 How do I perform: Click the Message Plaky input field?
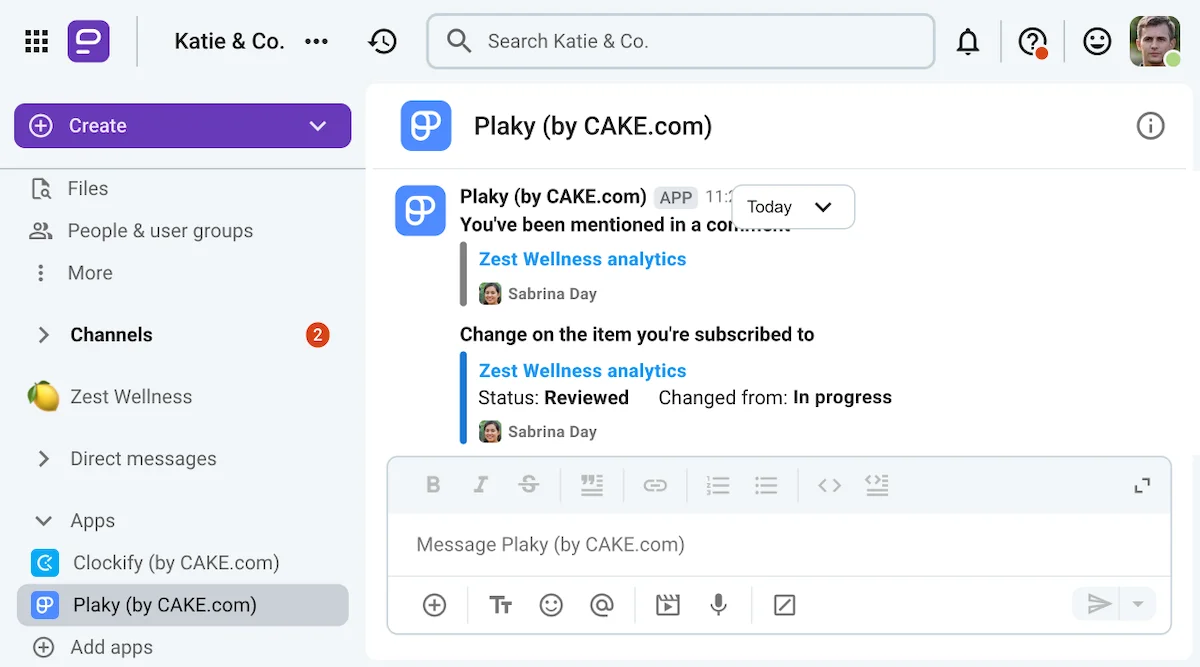pyautogui.click(x=700, y=544)
